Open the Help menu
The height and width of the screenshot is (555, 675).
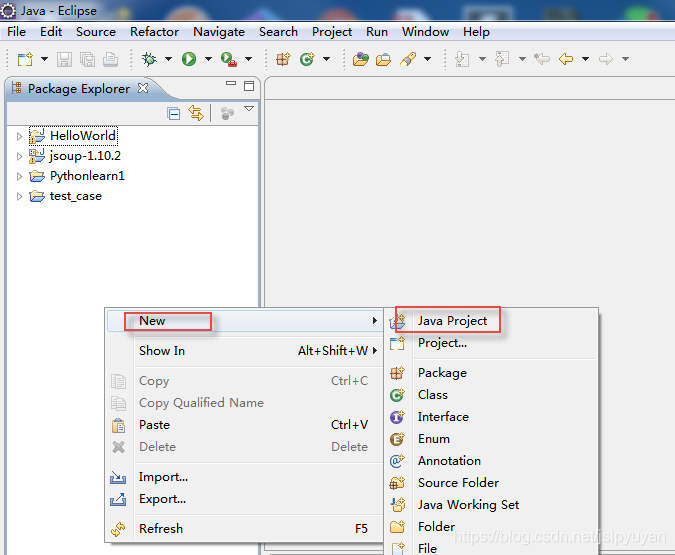point(476,32)
